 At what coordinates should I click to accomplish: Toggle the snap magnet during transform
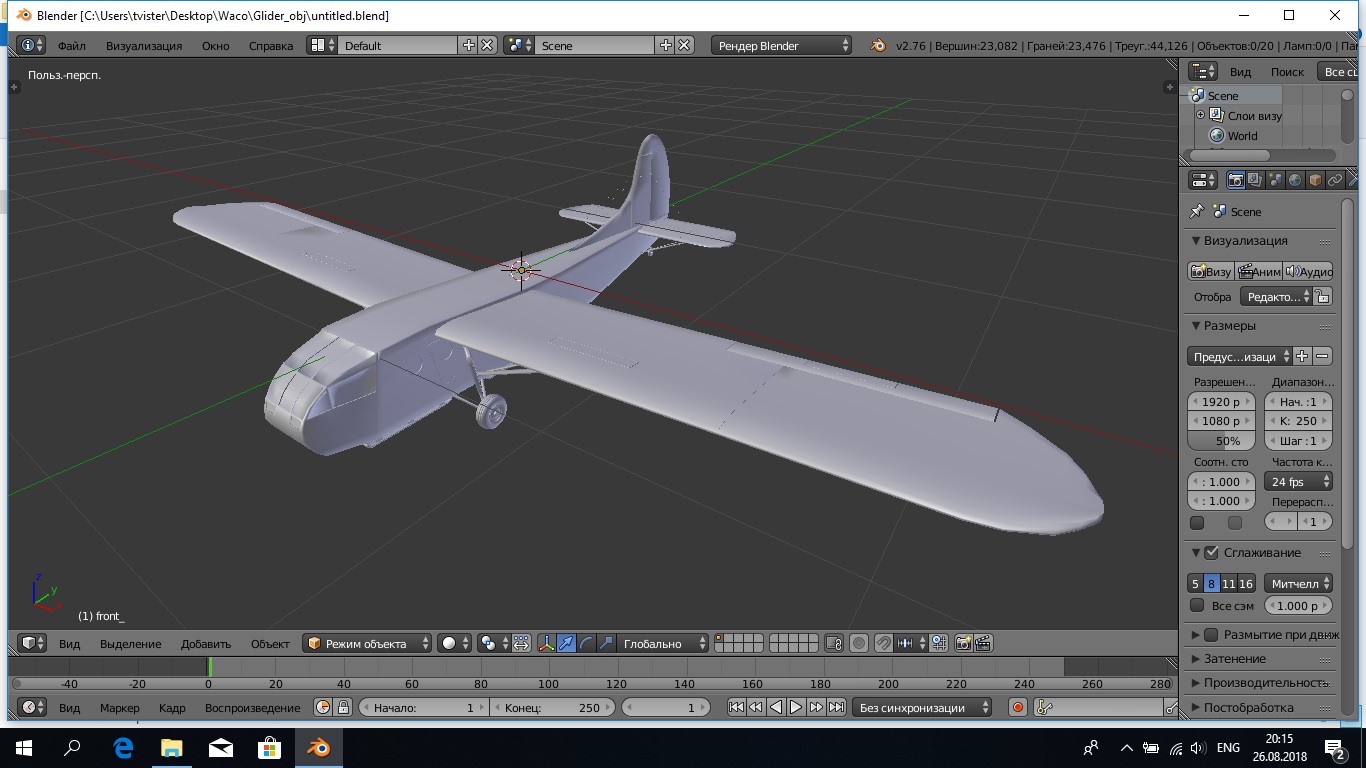tap(884, 643)
